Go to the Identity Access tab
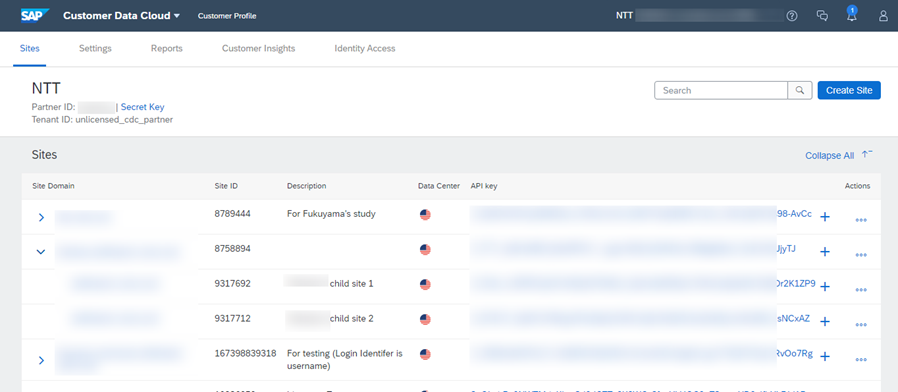 coord(365,49)
